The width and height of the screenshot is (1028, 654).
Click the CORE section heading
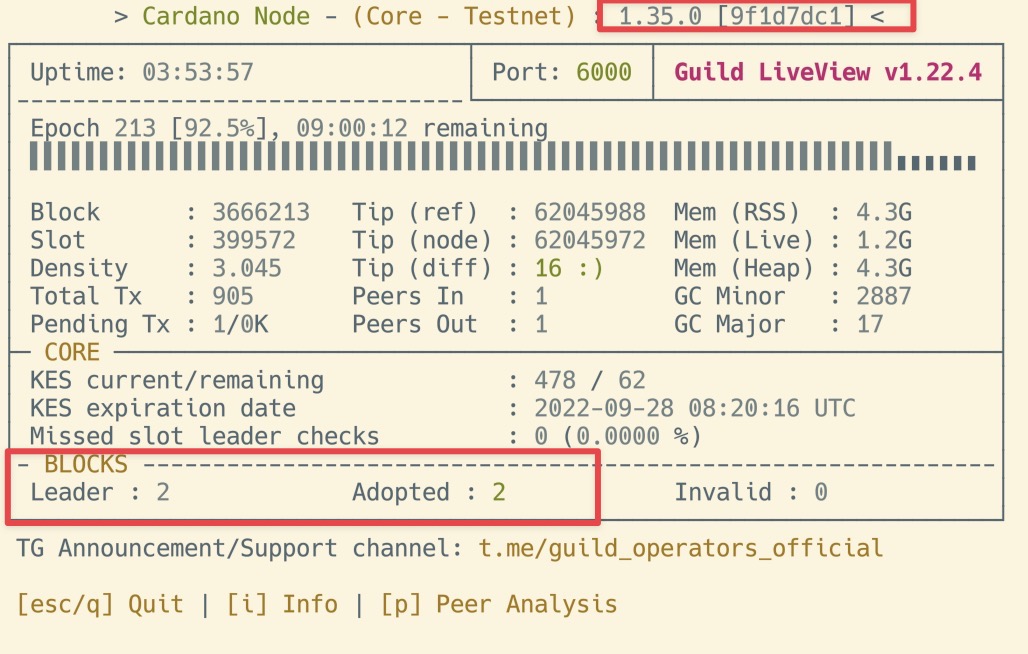[x=71, y=353]
